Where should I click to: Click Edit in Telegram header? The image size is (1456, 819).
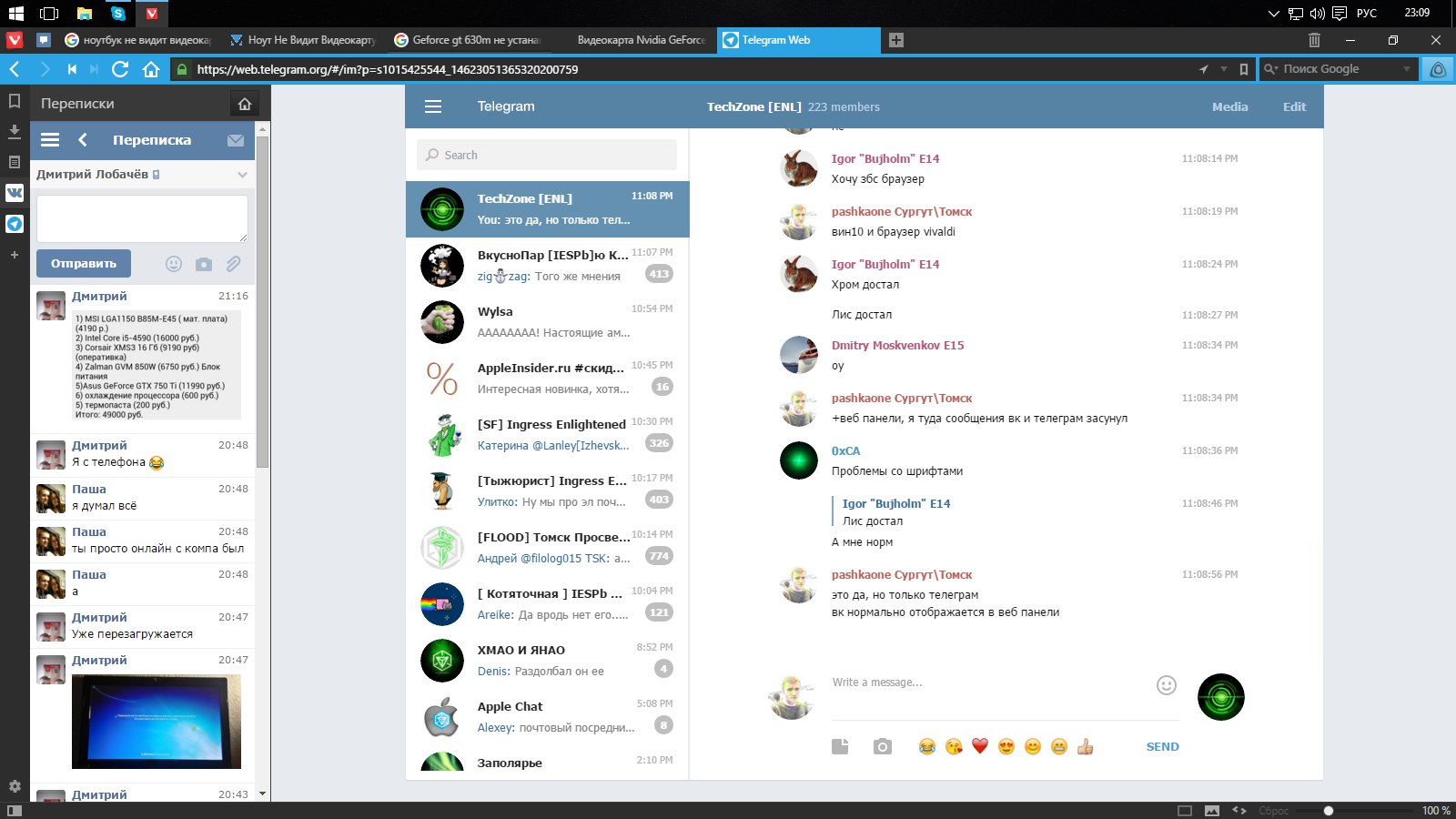(1294, 106)
